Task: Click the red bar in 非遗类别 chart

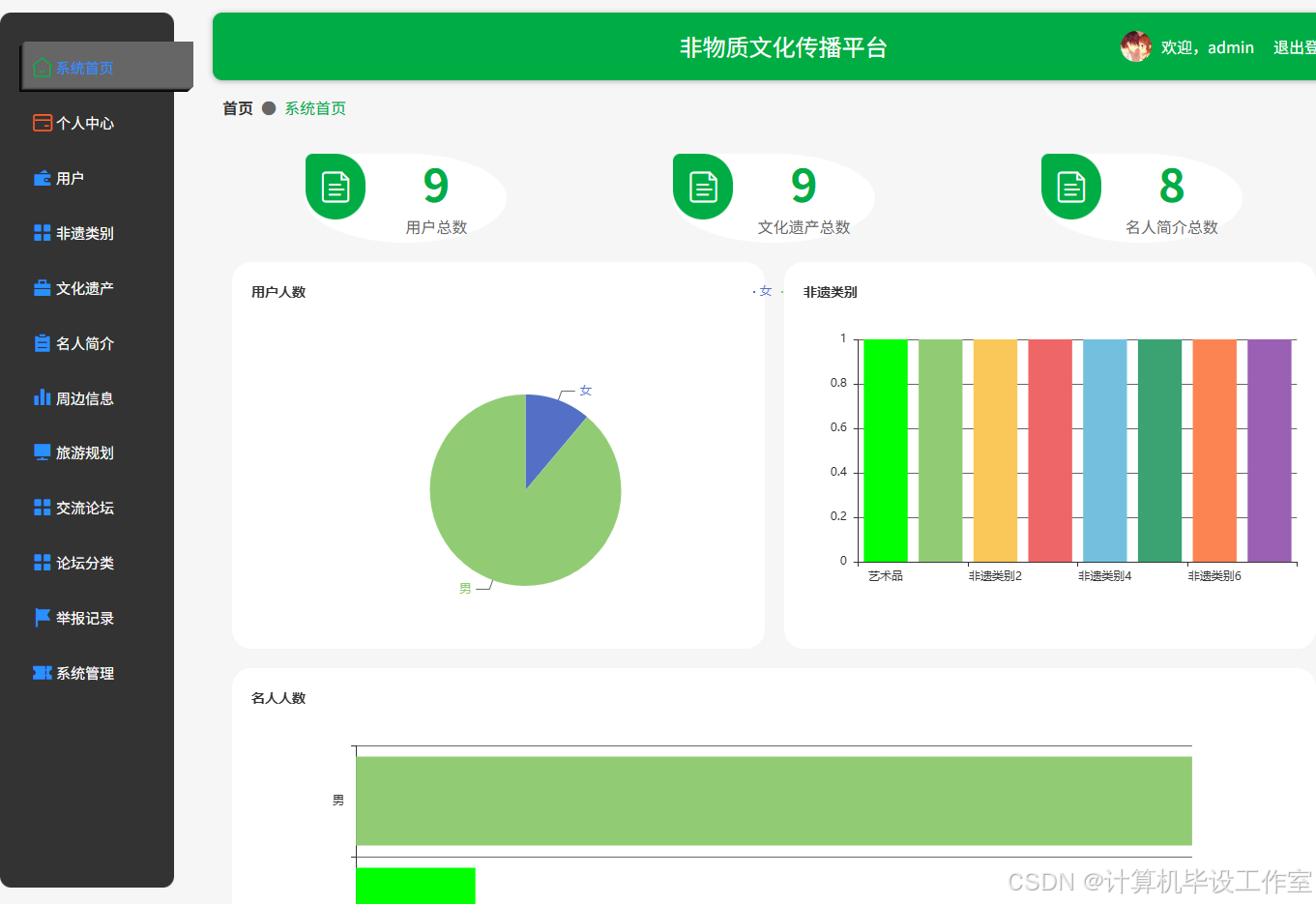Action: pos(1050,451)
